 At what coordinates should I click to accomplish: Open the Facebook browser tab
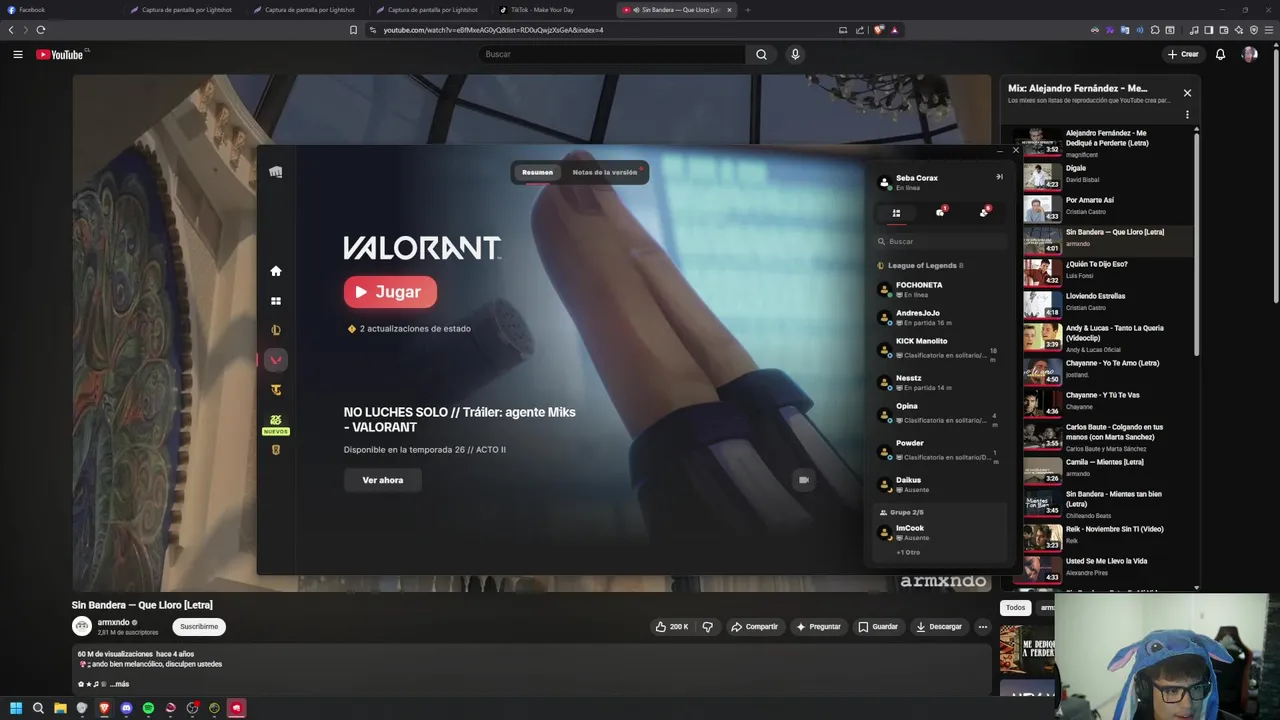[x=60, y=10]
